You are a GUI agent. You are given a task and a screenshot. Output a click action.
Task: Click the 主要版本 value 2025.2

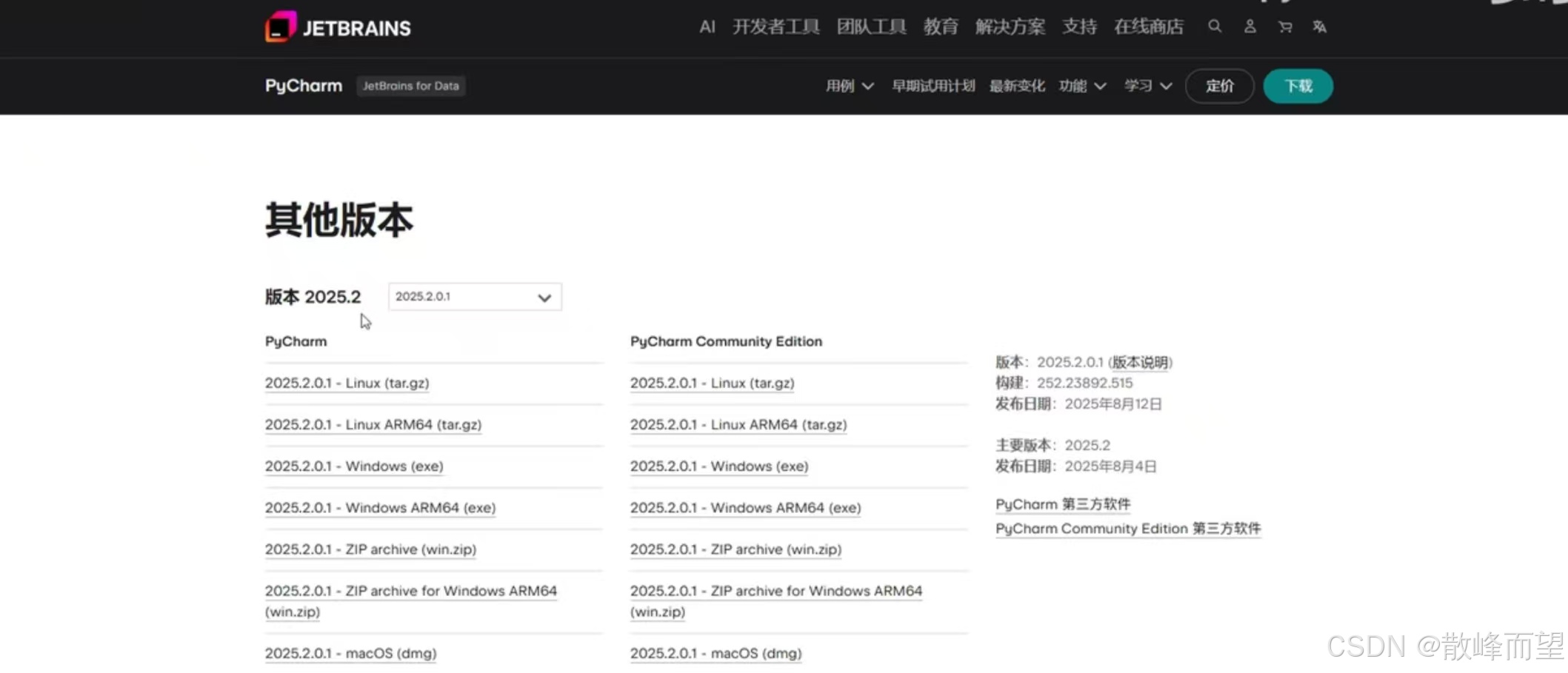(1087, 445)
